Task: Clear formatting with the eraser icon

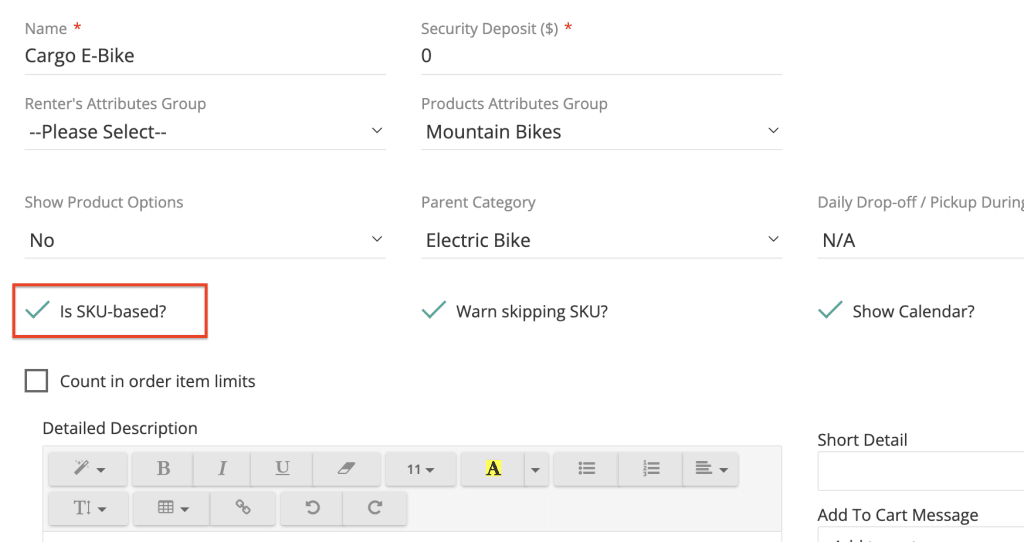Action: point(346,468)
